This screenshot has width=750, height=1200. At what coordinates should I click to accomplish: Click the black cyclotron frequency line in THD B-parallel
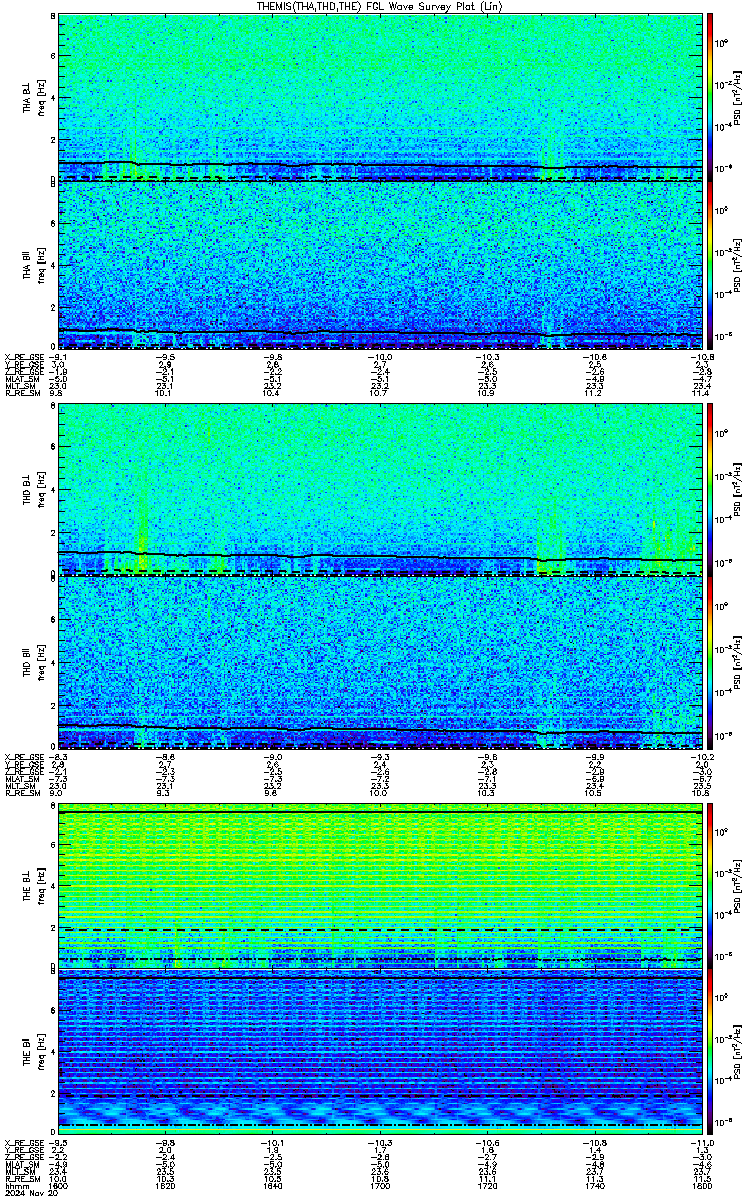381,730
